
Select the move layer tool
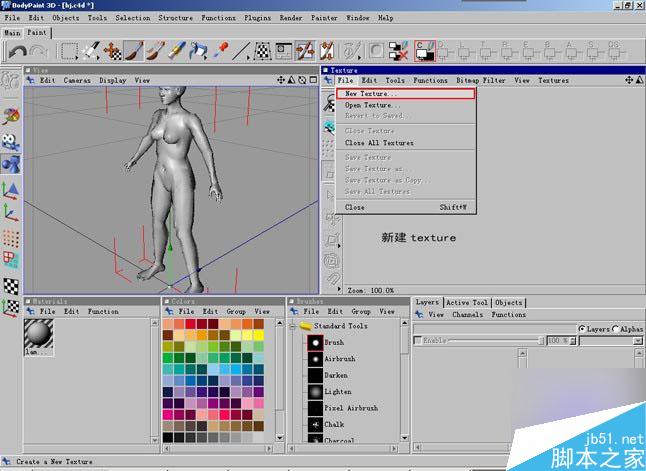tap(112, 52)
